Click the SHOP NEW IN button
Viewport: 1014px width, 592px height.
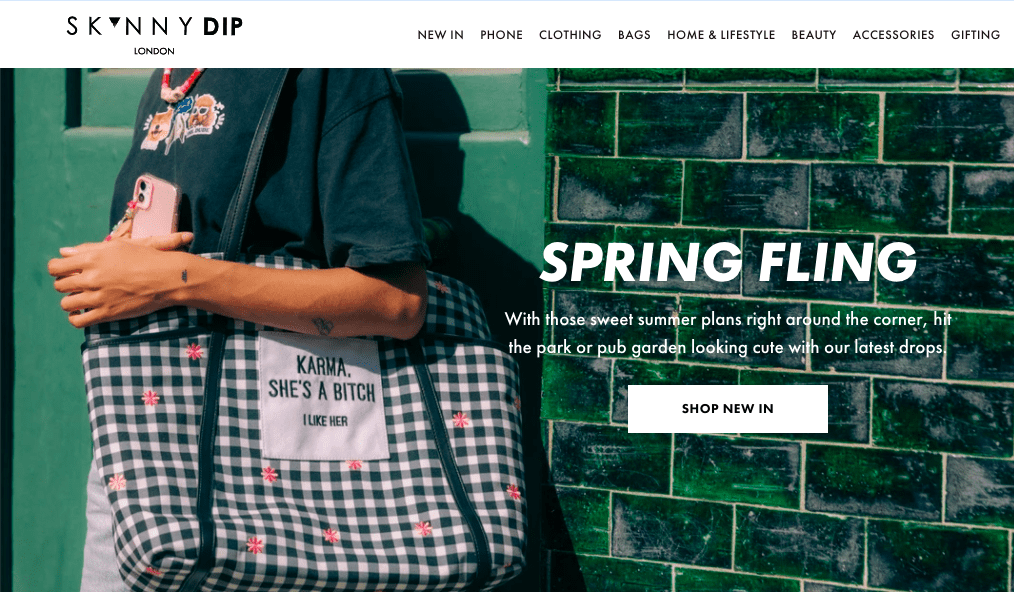pos(728,409)
